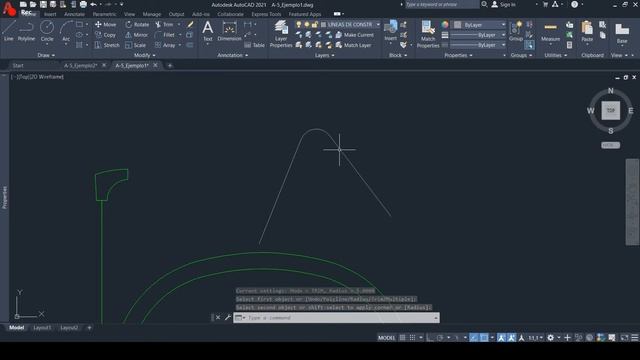Viewport: 640px width, 360px height.
Task: Expand the Properties panel
Action: pyautogui.click(x=458, y=55)
